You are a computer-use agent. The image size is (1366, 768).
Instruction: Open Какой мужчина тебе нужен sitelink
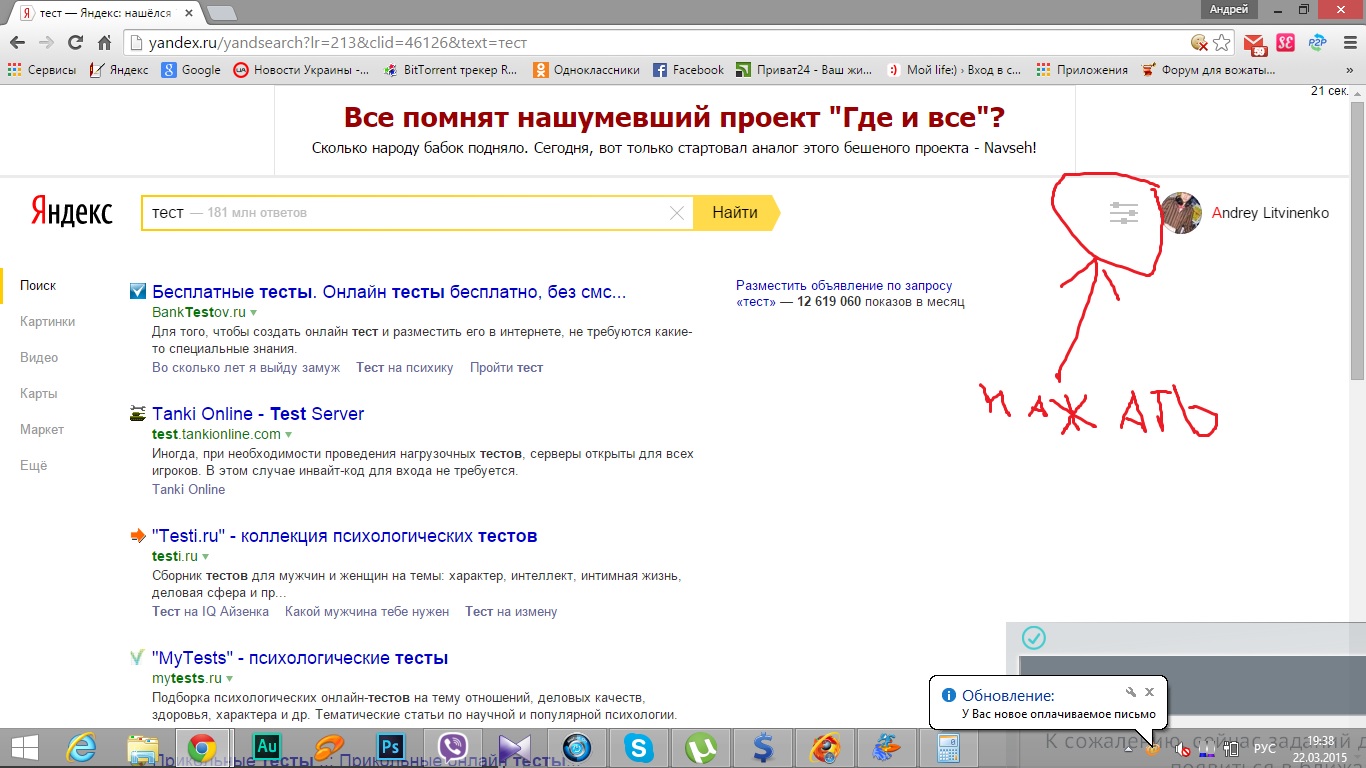(x=367, y=612)
